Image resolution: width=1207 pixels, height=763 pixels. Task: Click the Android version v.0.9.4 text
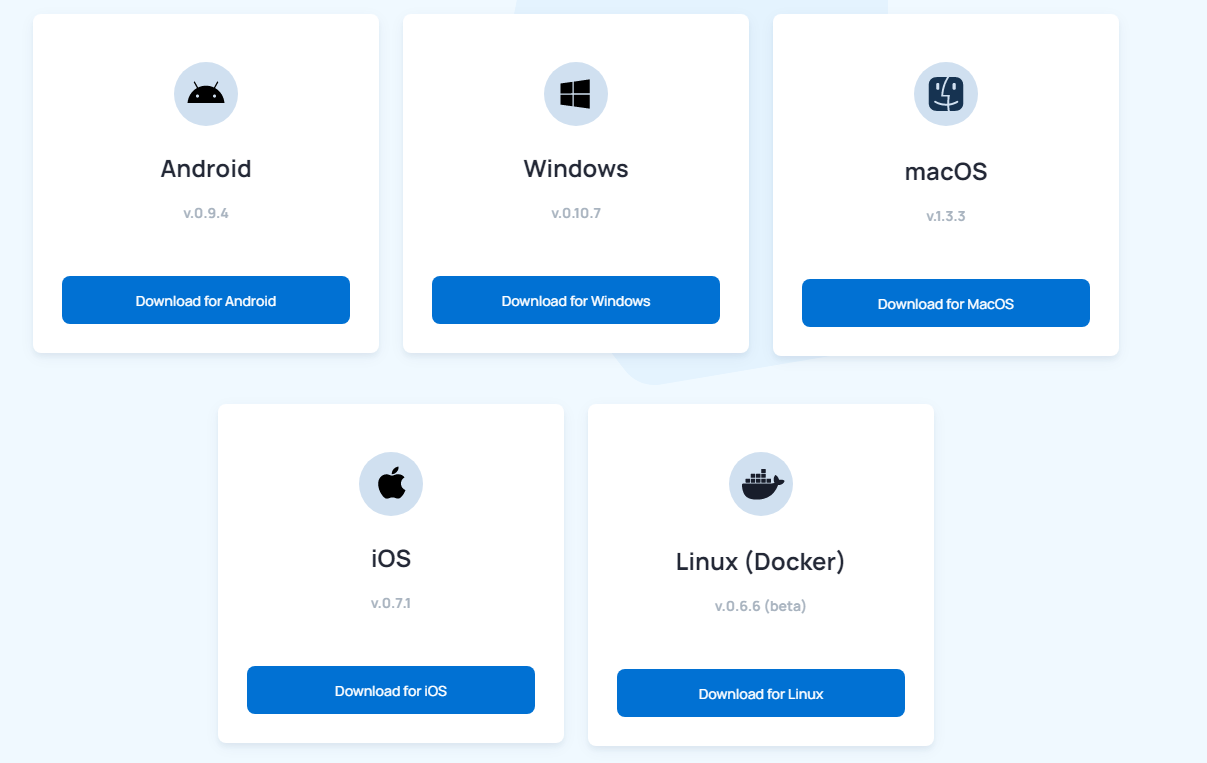206,213
